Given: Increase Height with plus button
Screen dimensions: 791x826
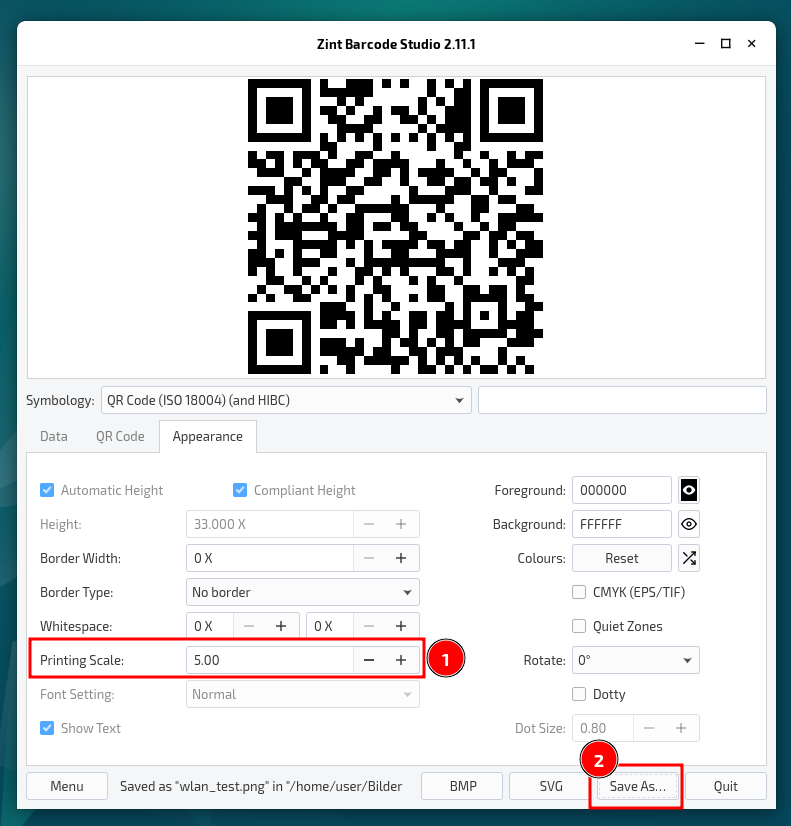Looking at the screenshot, I should pyautogui.click(x=401, y=524).
